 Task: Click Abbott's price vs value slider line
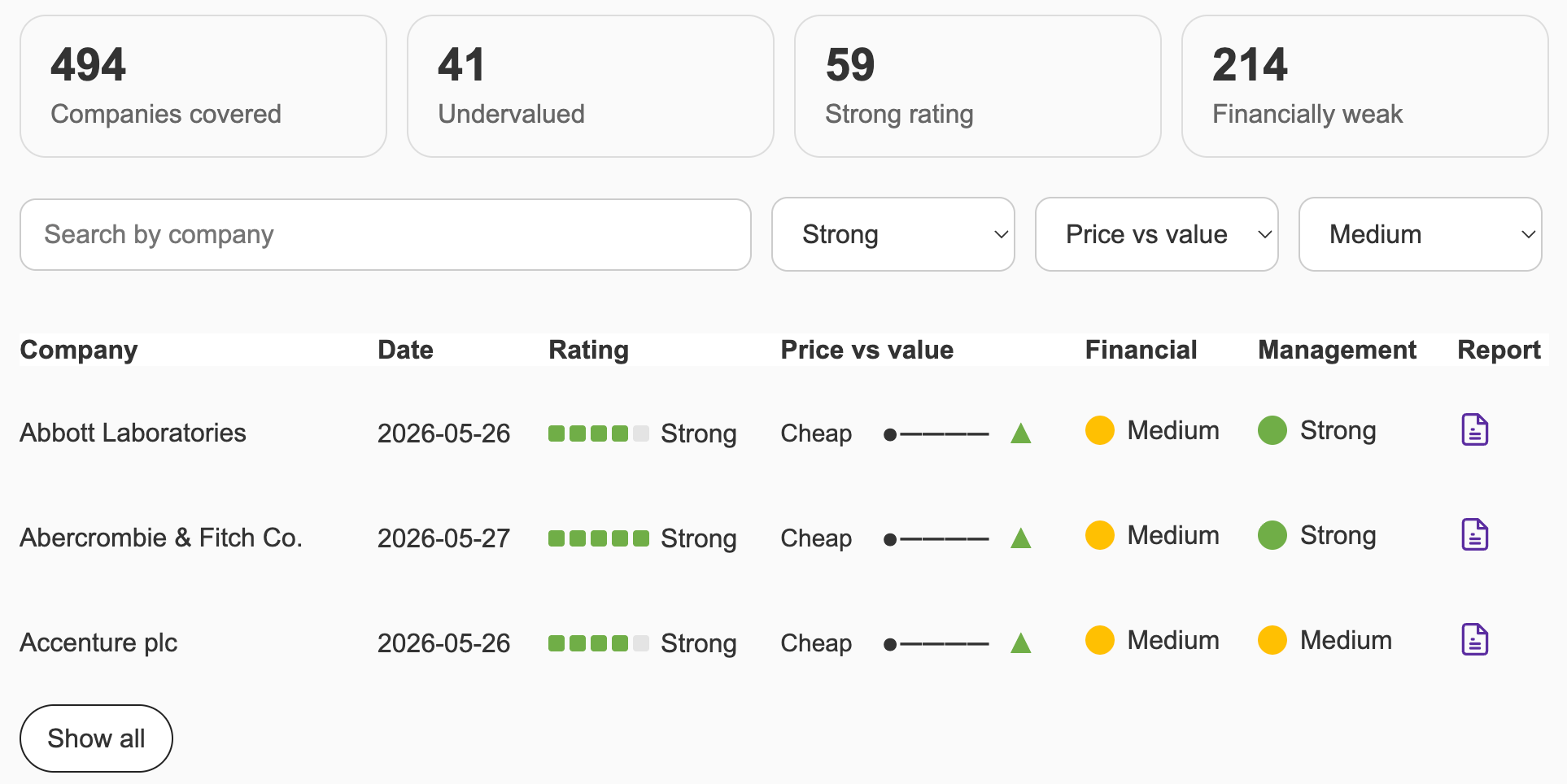936,434
